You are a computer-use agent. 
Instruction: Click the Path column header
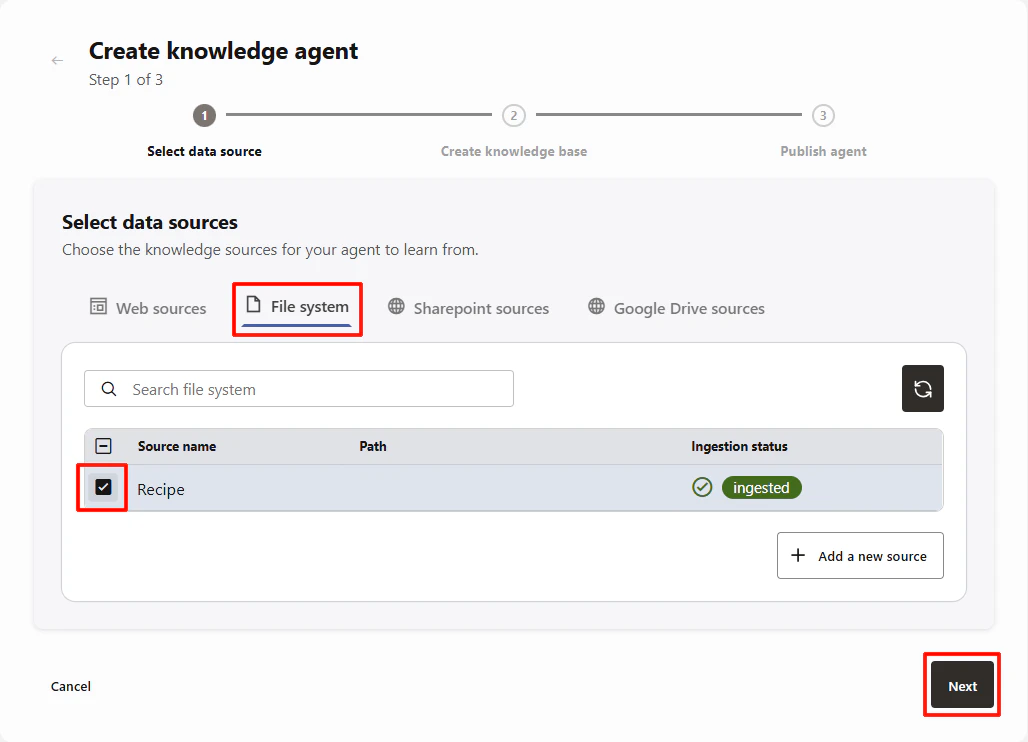[373, 446]
